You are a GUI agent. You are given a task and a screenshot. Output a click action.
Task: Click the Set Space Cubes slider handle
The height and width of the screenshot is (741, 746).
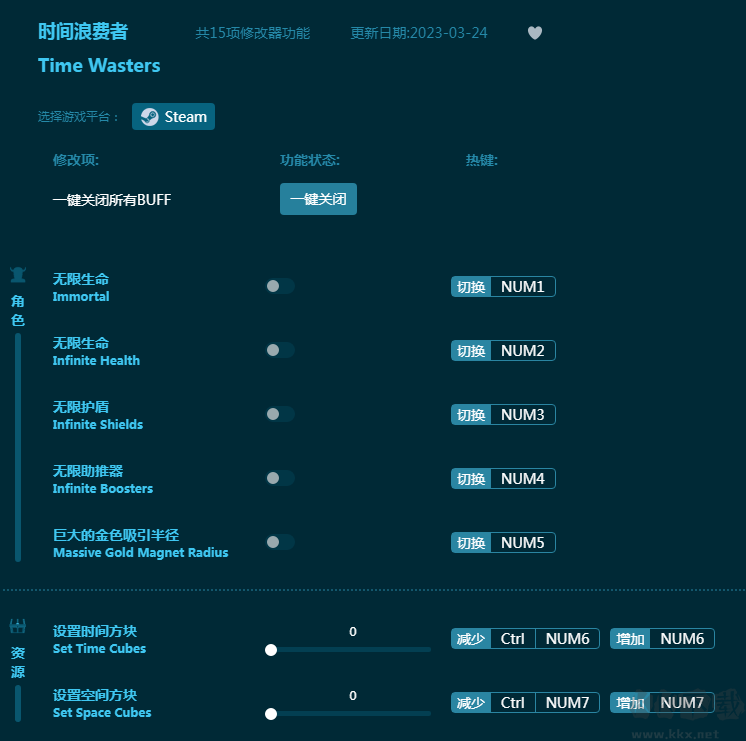pyautogui.click(x=271, y=714)
